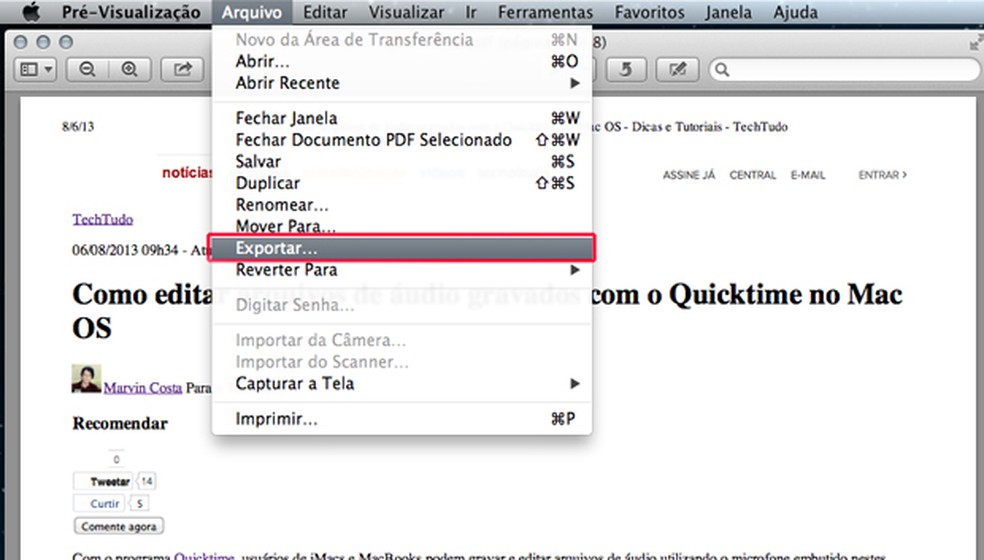Screen dimensions: 984x560
Task: Open the Marvin Costa author link
Action: coord(142,388)
